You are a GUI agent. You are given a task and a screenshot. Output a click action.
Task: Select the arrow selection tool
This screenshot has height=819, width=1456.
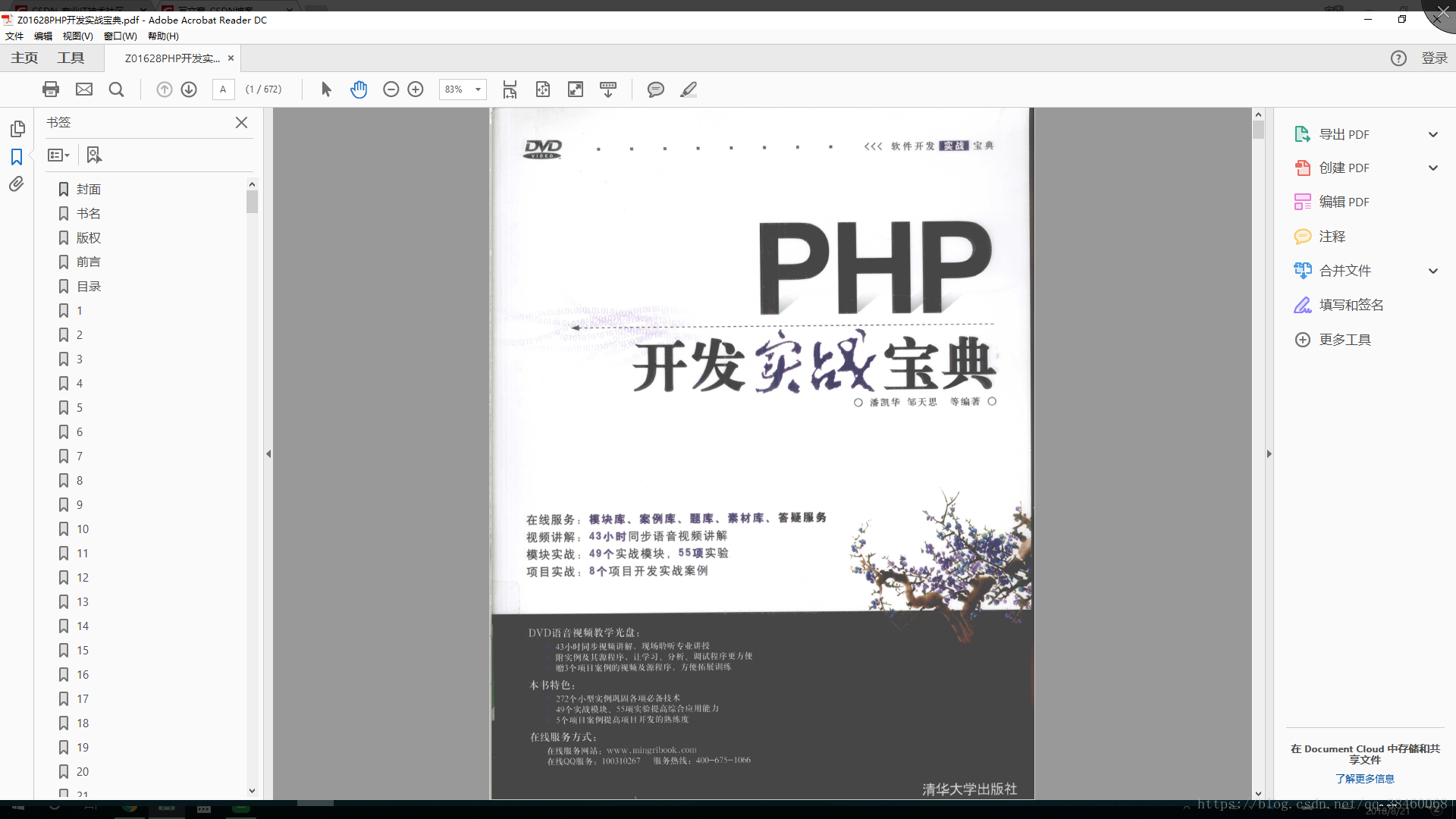326,89
